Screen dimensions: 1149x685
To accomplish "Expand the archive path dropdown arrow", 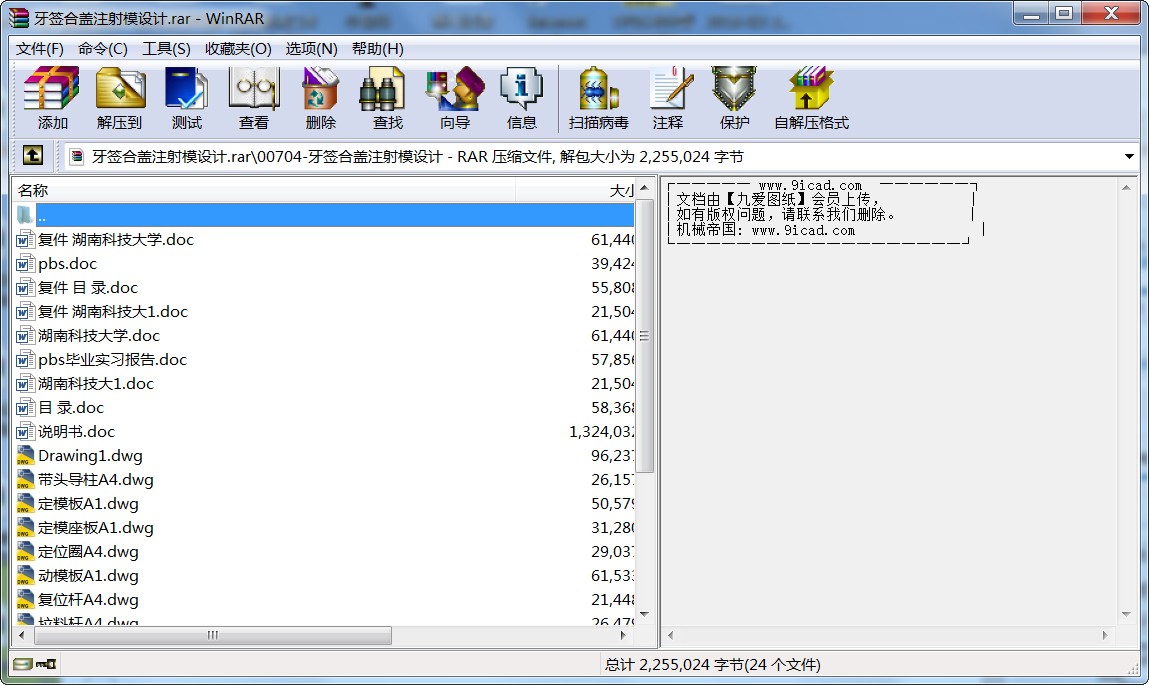I will point(1129,157).
